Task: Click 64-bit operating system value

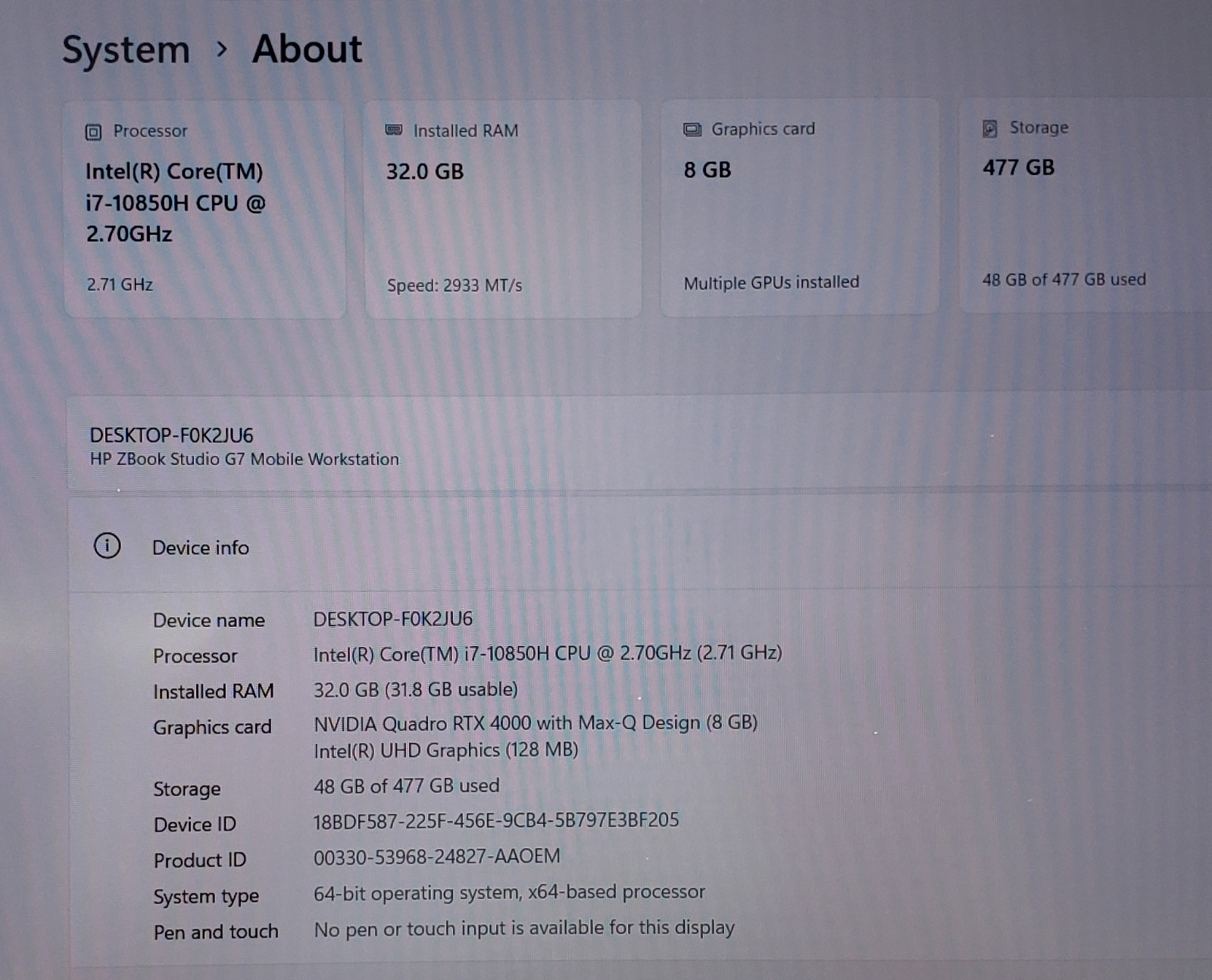Action: click(x=509, y=893)
